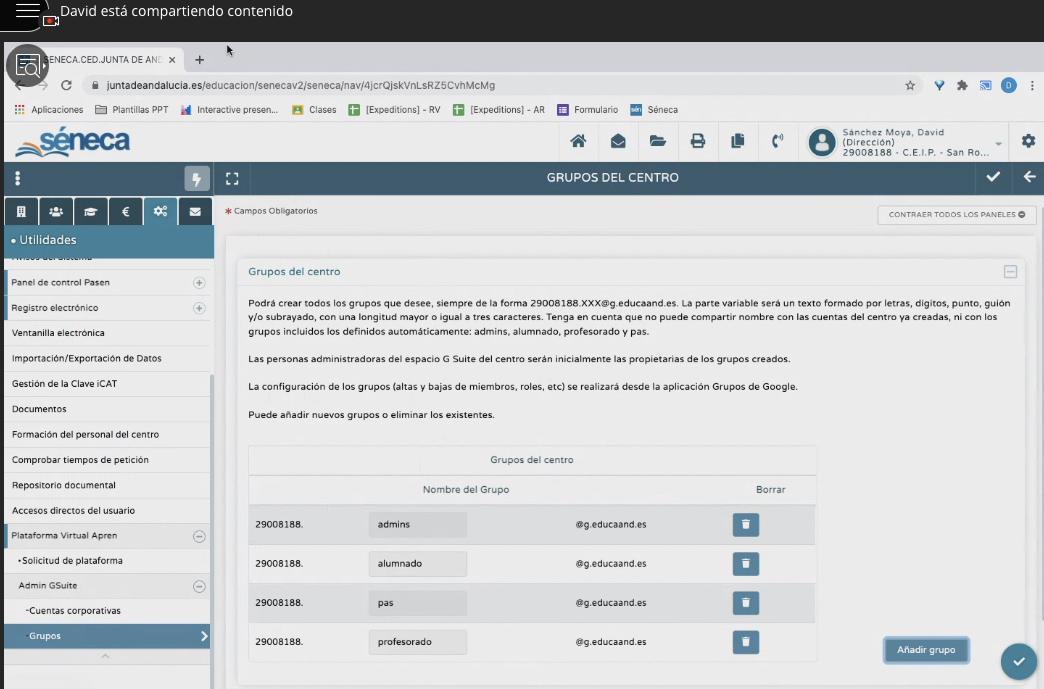Bookmark this page with the star icon
The height and width of the screenshot is (689, 1044).
pyautogui.click(x=910, y=85)
